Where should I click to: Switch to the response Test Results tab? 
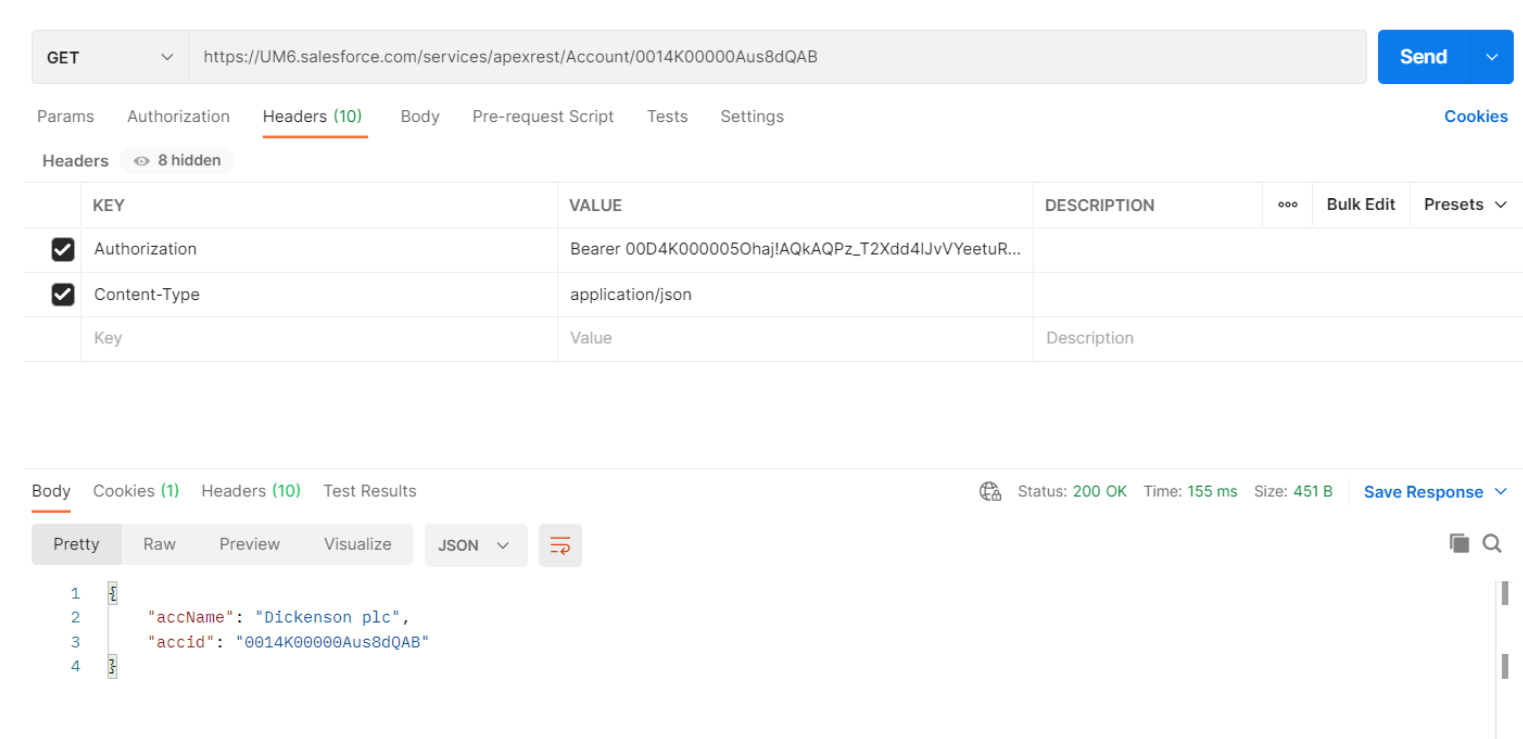(369, 491)
